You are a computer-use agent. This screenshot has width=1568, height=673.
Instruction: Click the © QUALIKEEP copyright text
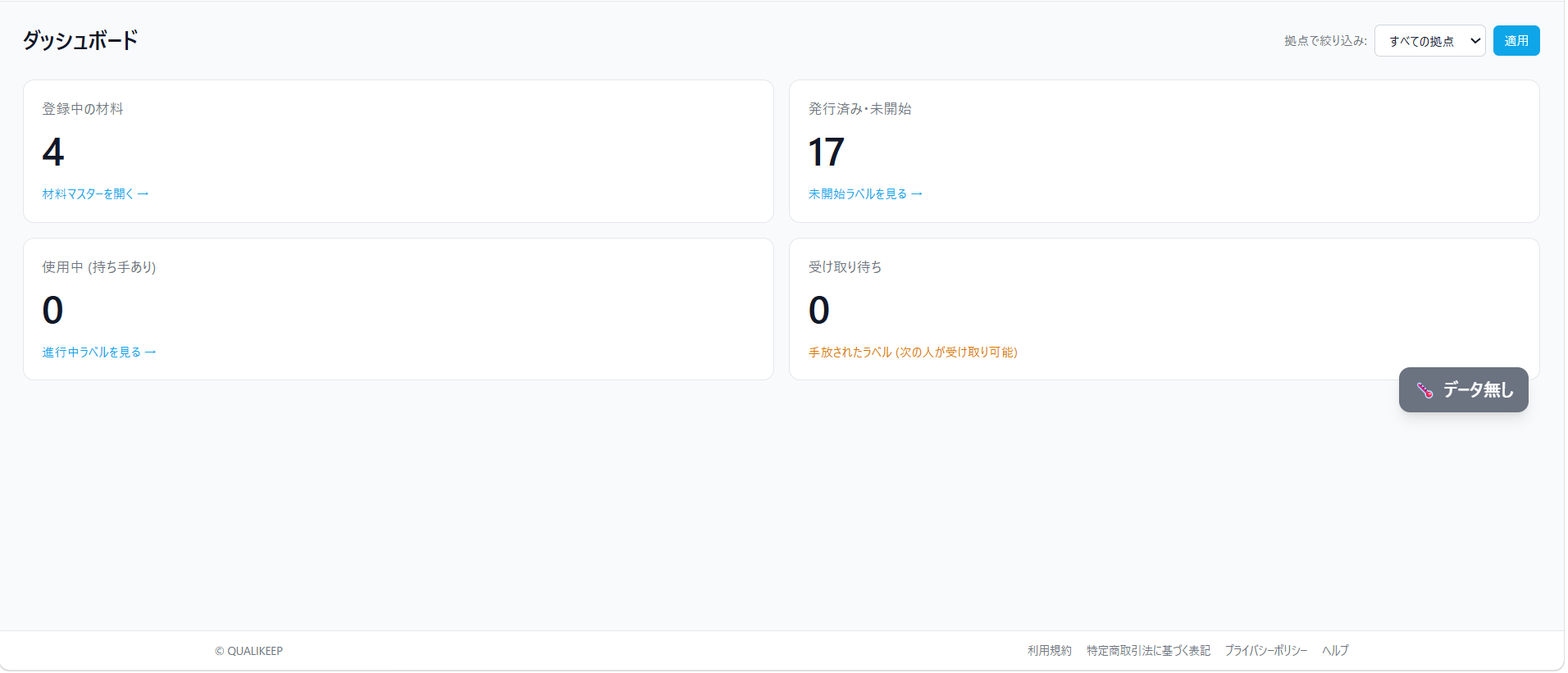click(x=248, y=651)
